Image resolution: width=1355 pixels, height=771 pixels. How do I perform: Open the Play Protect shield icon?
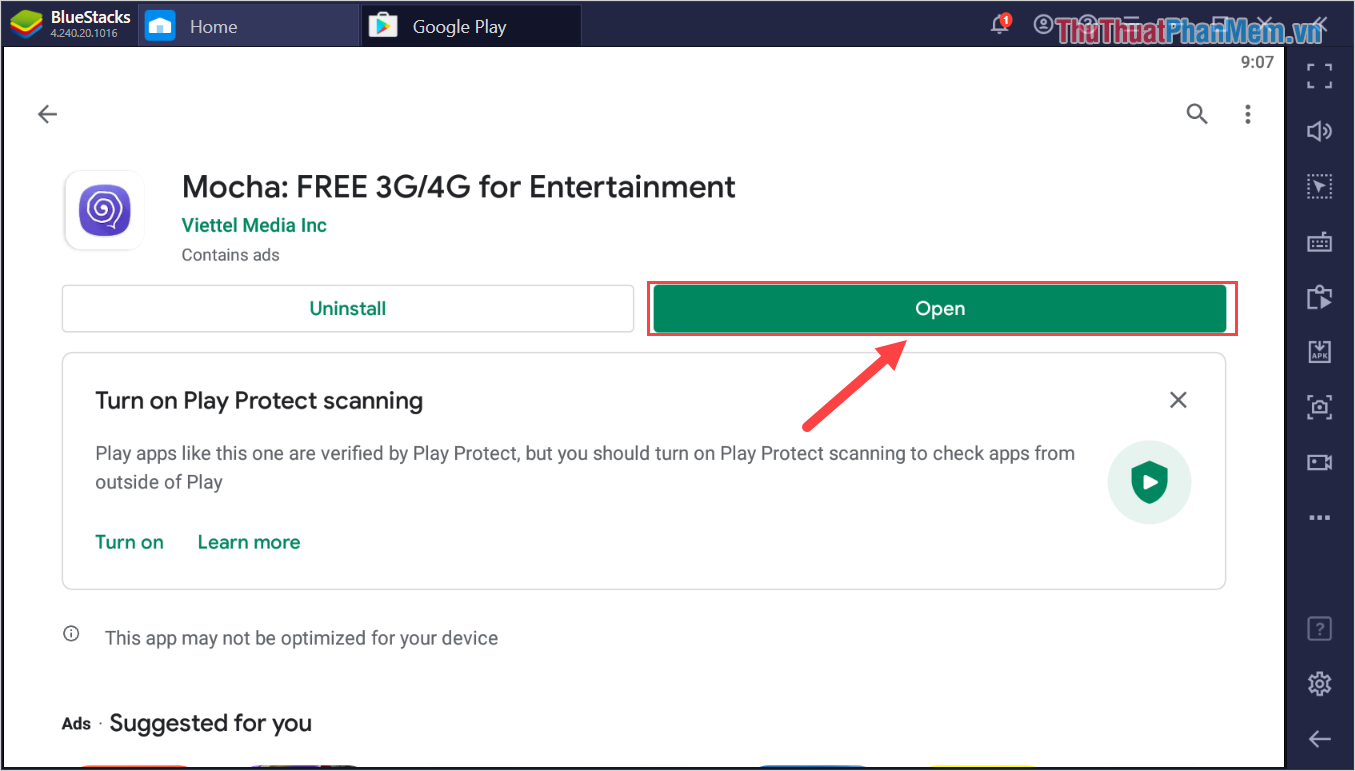coord(1149,481)
